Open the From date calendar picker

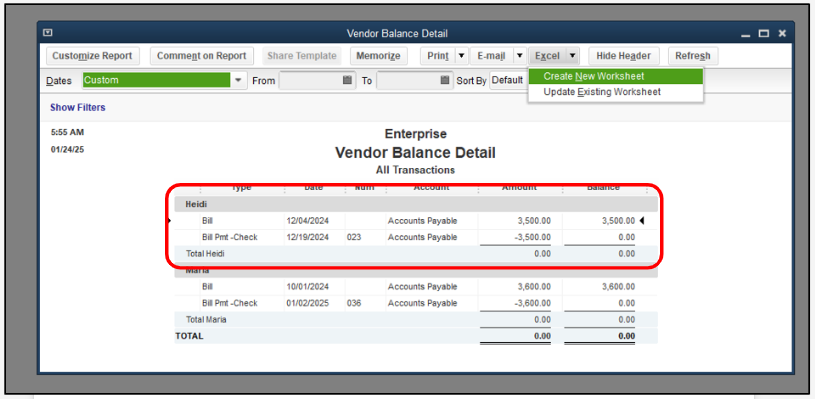347,81
